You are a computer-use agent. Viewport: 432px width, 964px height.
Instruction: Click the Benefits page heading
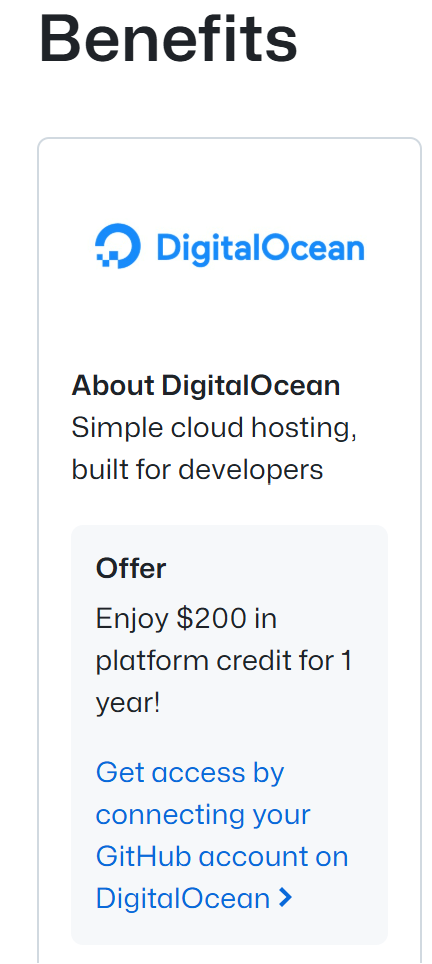pyautogui.click(x=168, y=38)
